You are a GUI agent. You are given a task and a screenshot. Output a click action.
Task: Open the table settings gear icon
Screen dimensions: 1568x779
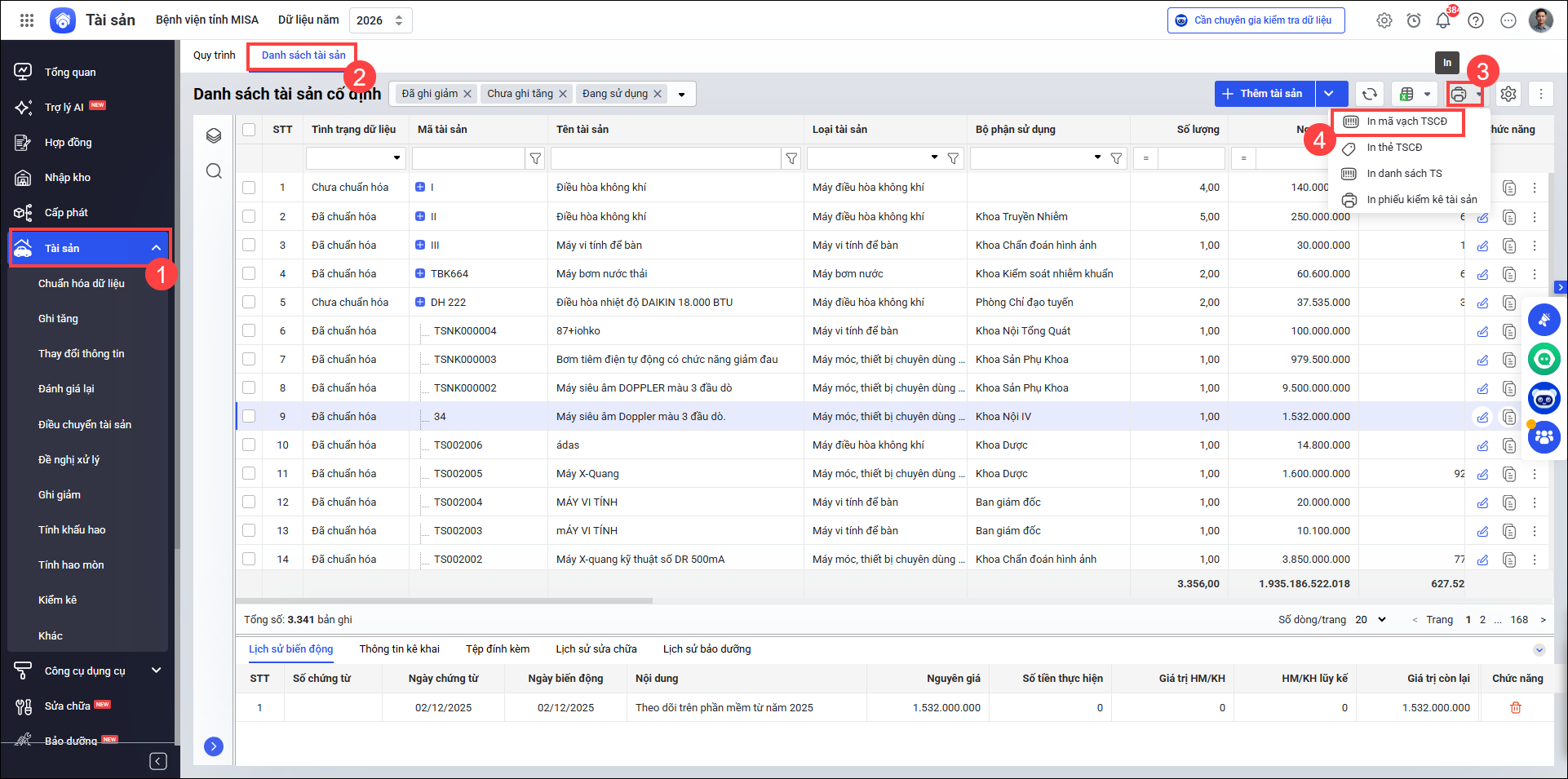[1508, 94]
